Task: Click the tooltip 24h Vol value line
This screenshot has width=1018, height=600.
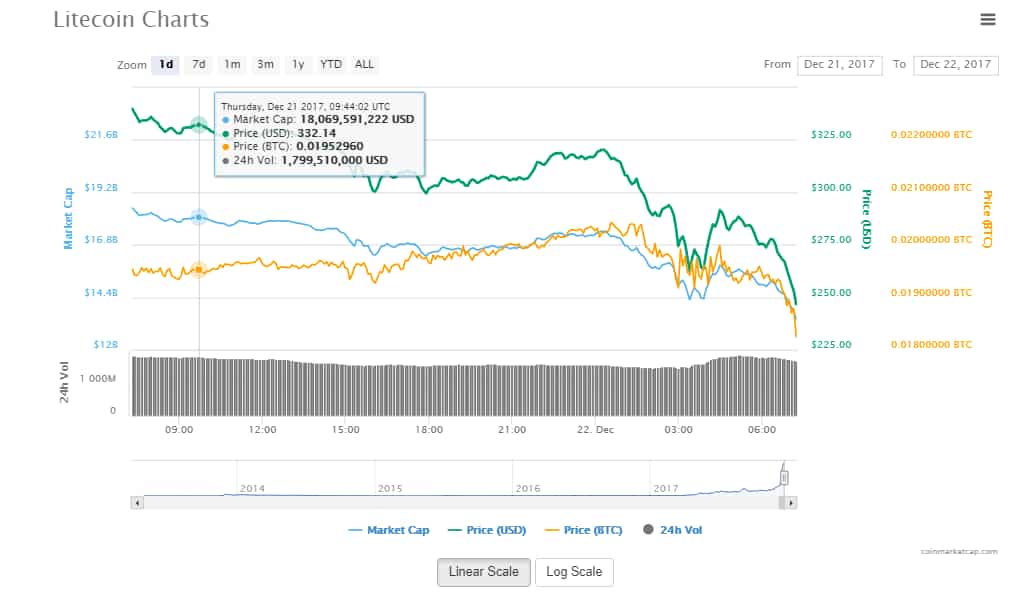Action: click(305, 160)
